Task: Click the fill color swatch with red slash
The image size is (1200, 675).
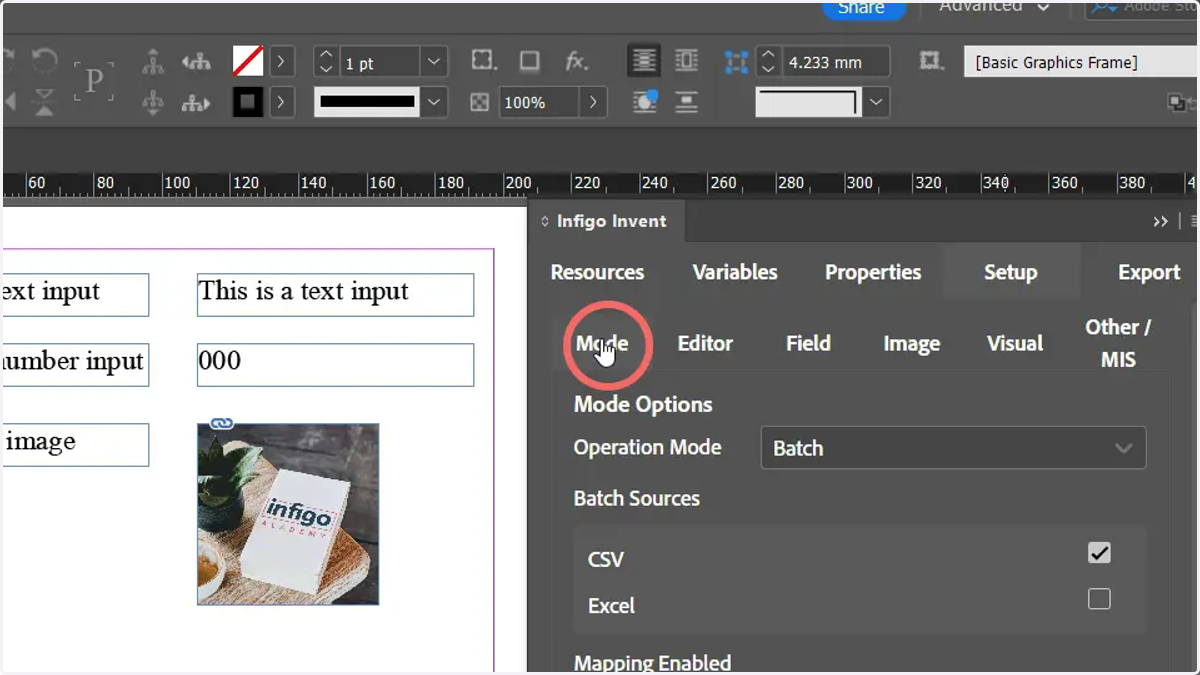Action: pyautogui.click(x=248, y=62)
